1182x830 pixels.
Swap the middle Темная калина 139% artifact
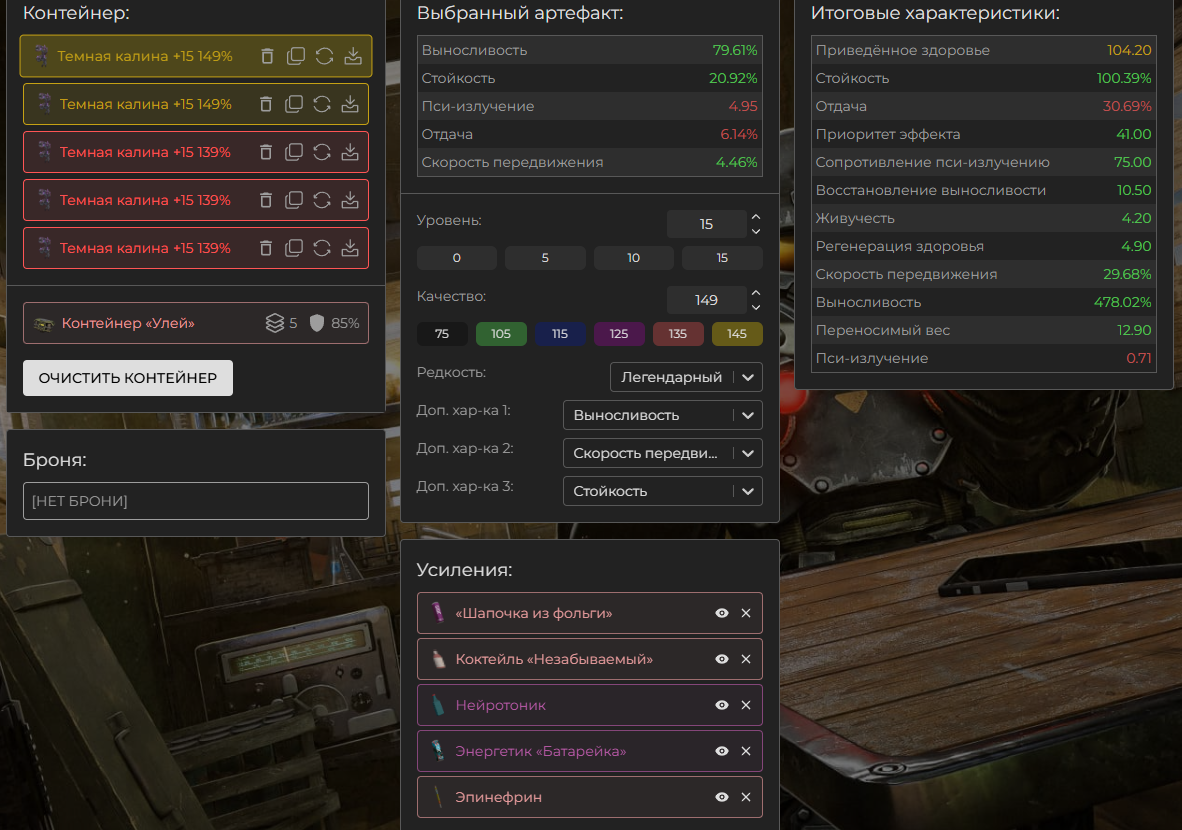coord(322,200)
